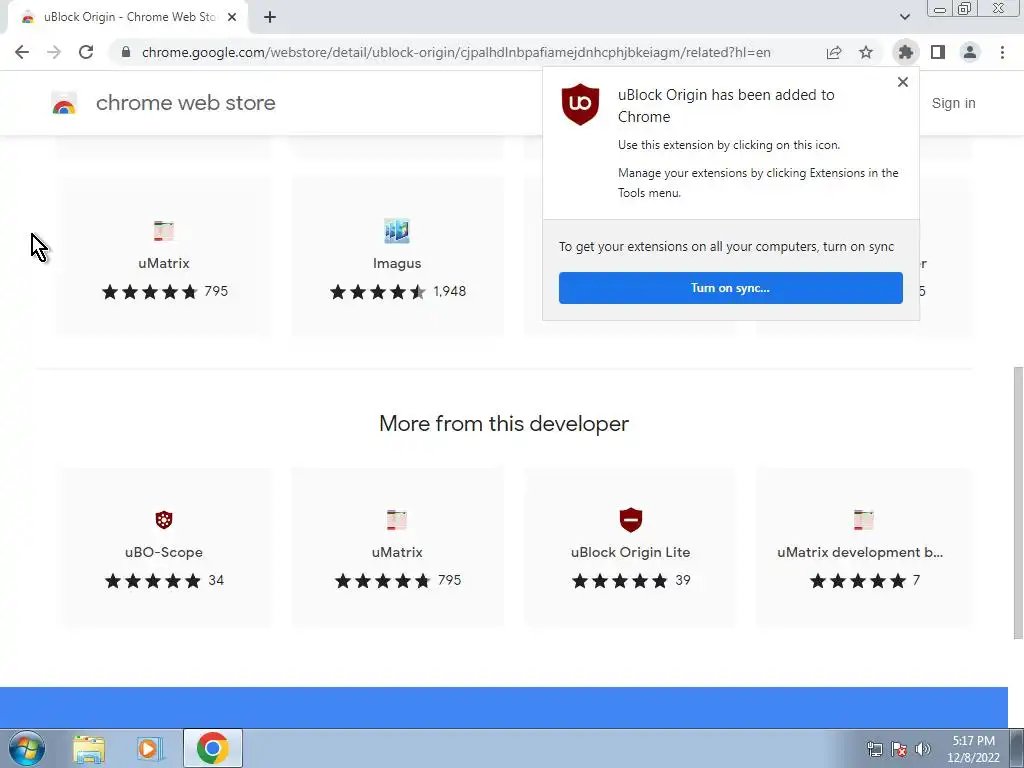Click the uBO-Scope extension title
The width and height of the screenshot is (1024, 768).
point(164,552)
